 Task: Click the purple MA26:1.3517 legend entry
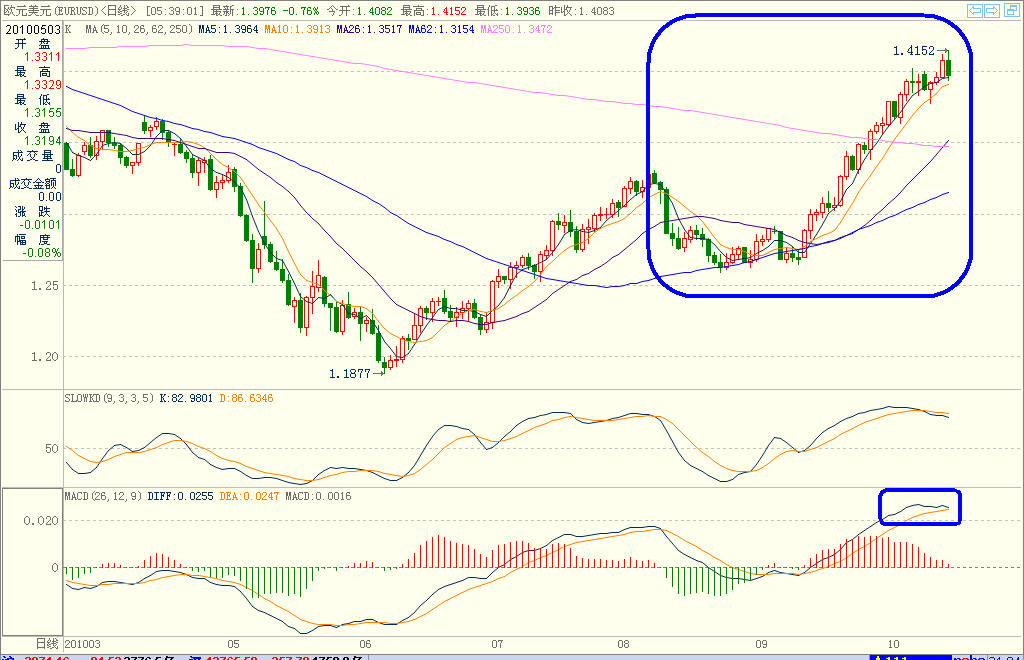[370, 29]
